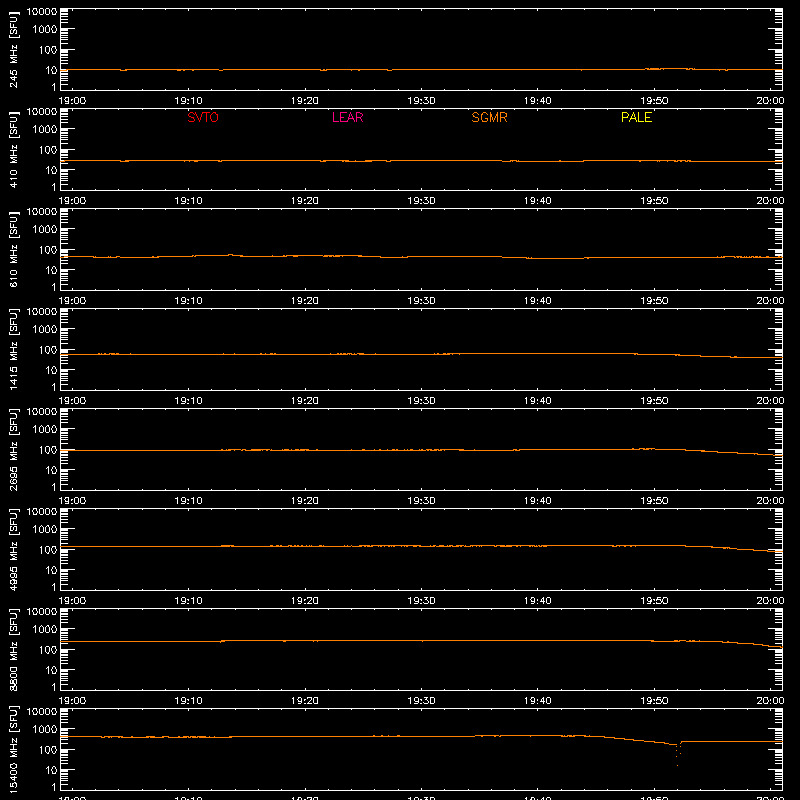This screenshot has height=800, width=800.
Task: Select the orange SGMR station label
Action: pos(489,117)
